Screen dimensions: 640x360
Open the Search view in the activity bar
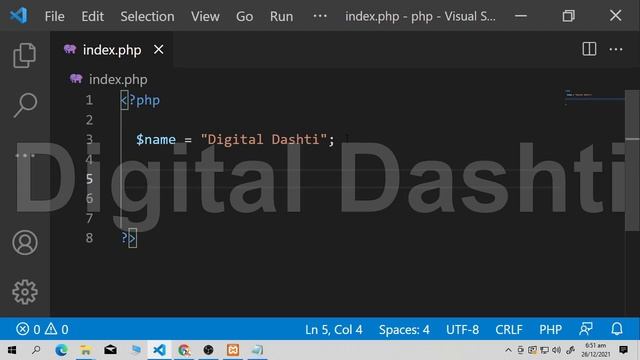pyautogui.click(x=25, y=105)
